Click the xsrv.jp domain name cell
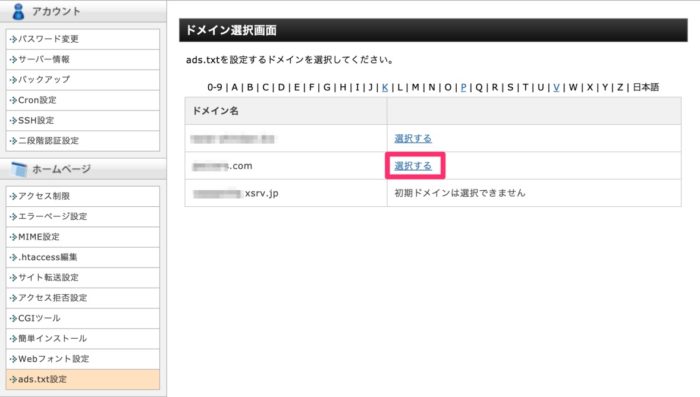The width and height of the screenshot is (700, 397). [286, 193]
